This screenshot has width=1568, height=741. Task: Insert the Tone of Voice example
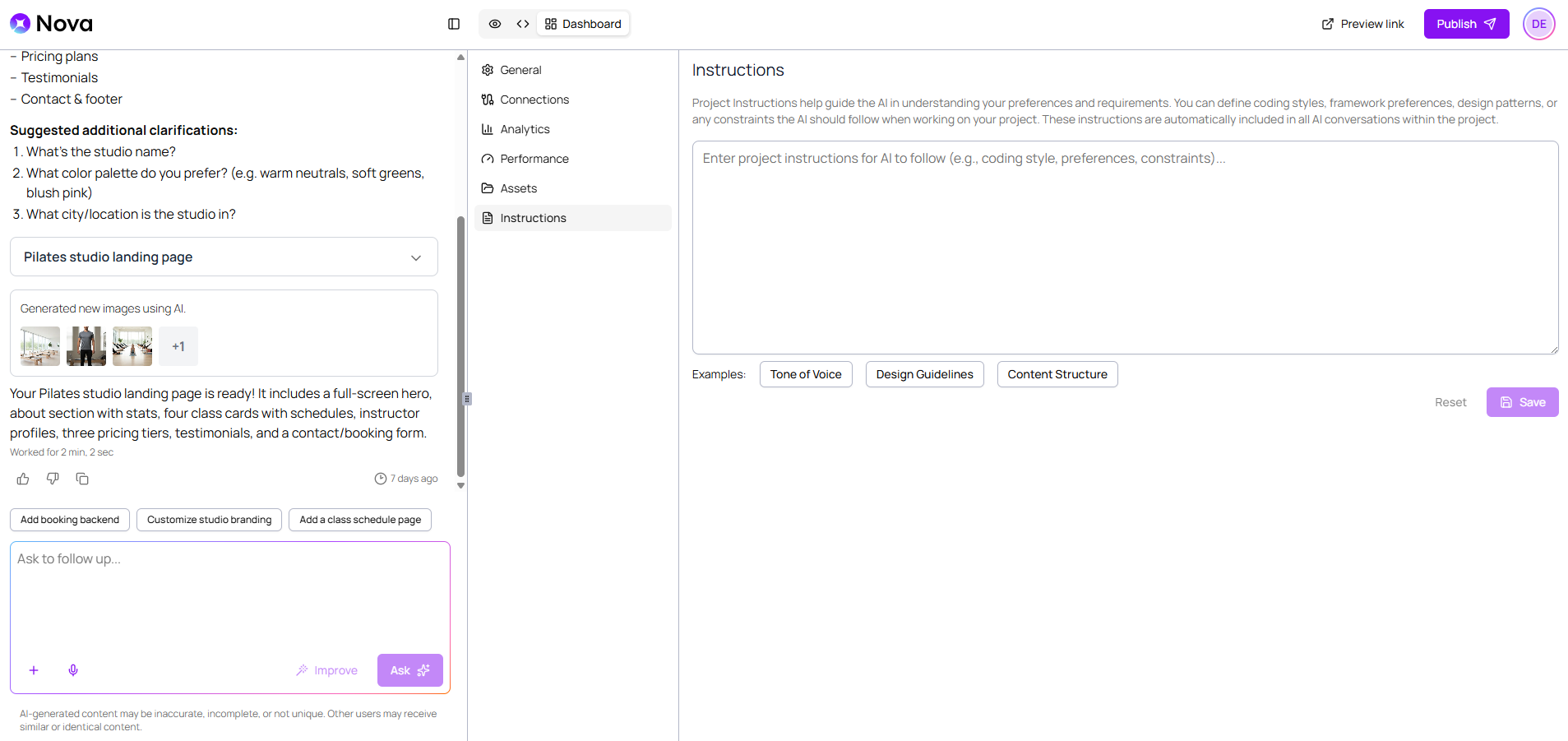point(806,374)
